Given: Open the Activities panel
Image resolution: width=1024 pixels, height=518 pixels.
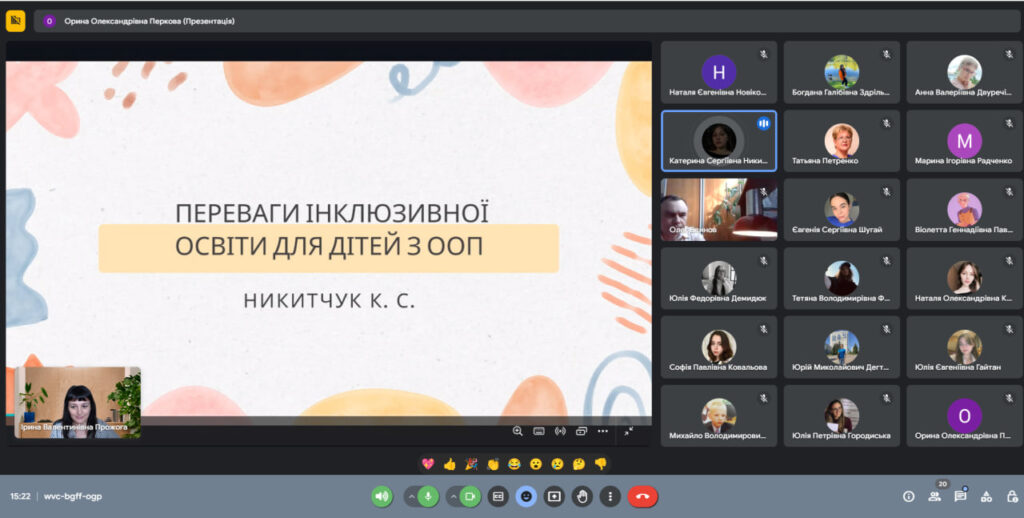Looking at the screenshot, I should 985,496.
